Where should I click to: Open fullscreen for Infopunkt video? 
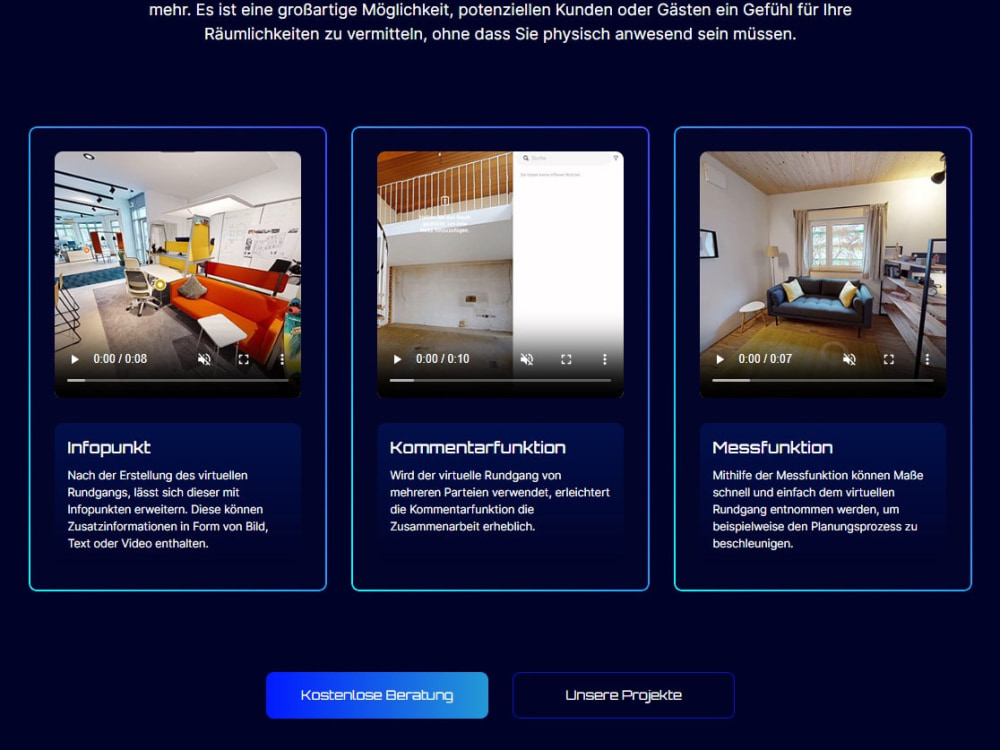(244, 359)
